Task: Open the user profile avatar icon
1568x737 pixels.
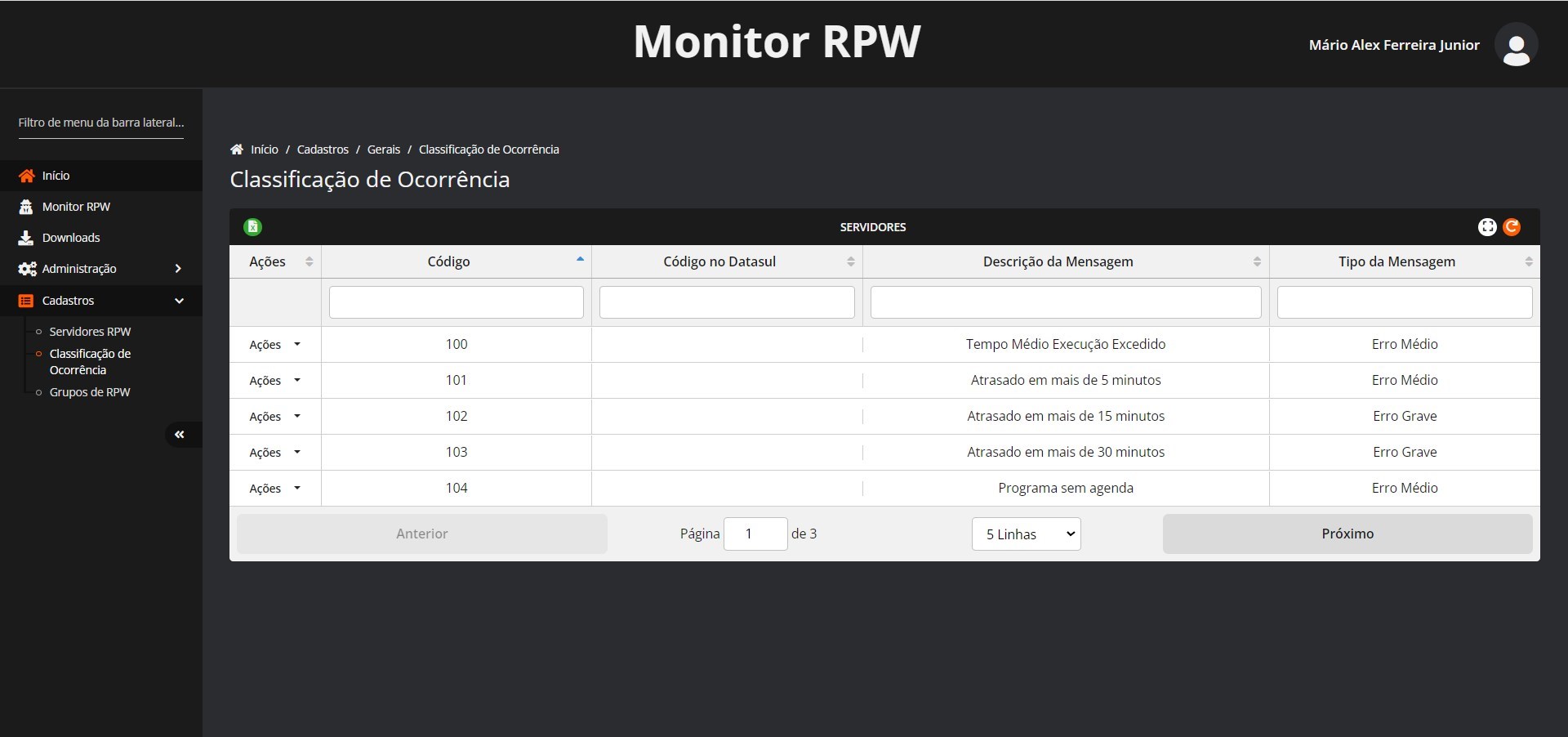Action: point(1516,45)
